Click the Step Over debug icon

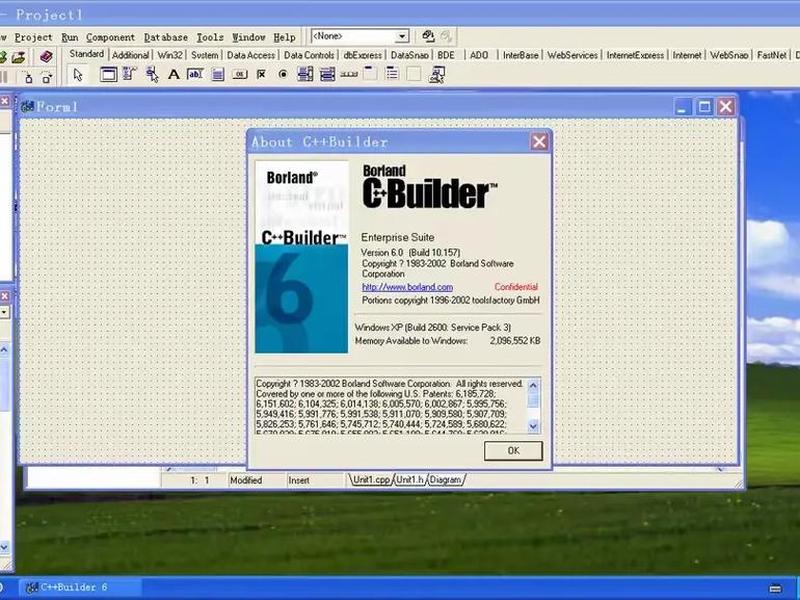[47, 78]
